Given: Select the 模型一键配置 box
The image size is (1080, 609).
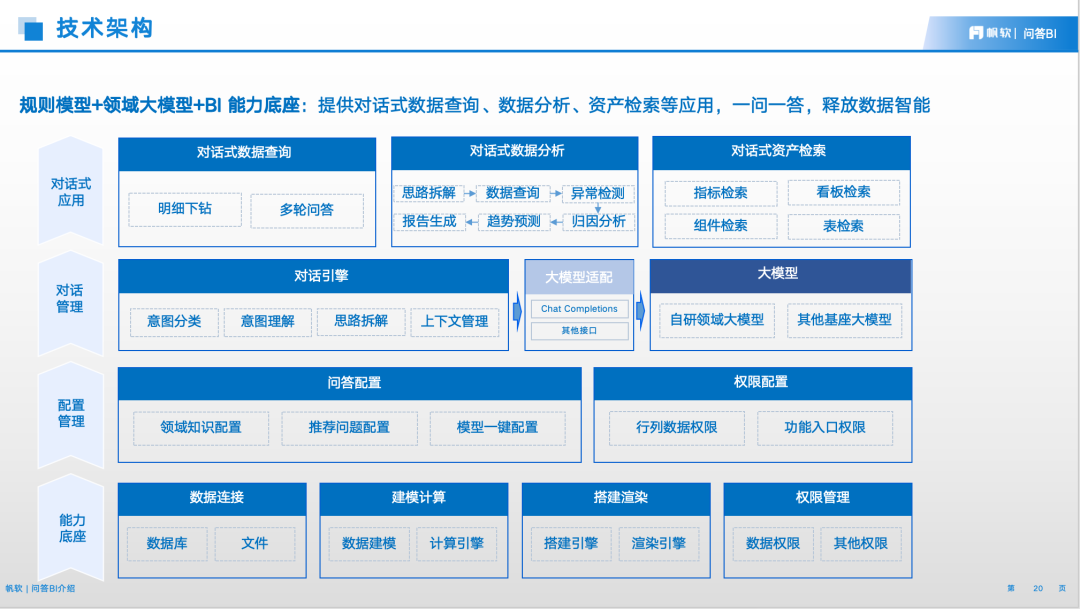Looking at the screenshot, I should 497,428.
